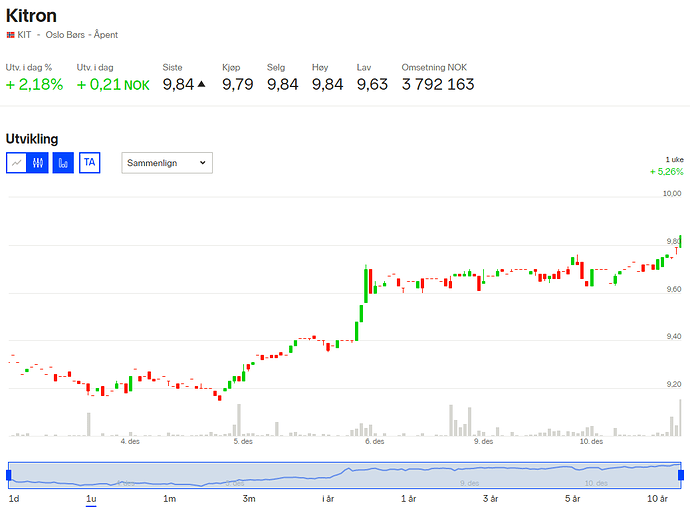This screenshot has height=511, width=690.
Task: Click the navigator overview range area
Action: tap(345, 475)
